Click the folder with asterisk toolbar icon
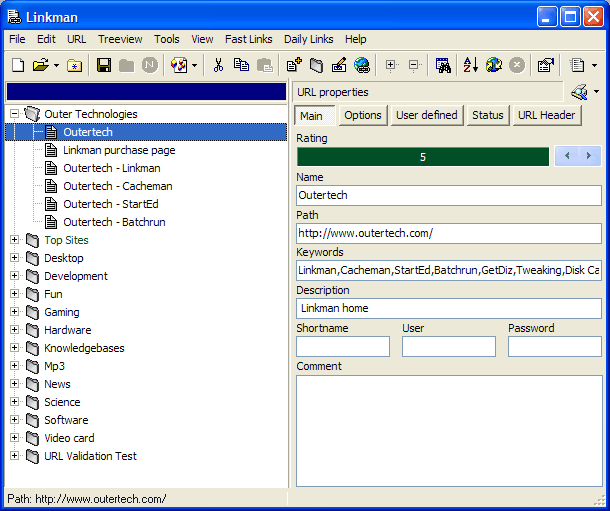This screenshot has height=511, width=610. click(x=74, y=65)
